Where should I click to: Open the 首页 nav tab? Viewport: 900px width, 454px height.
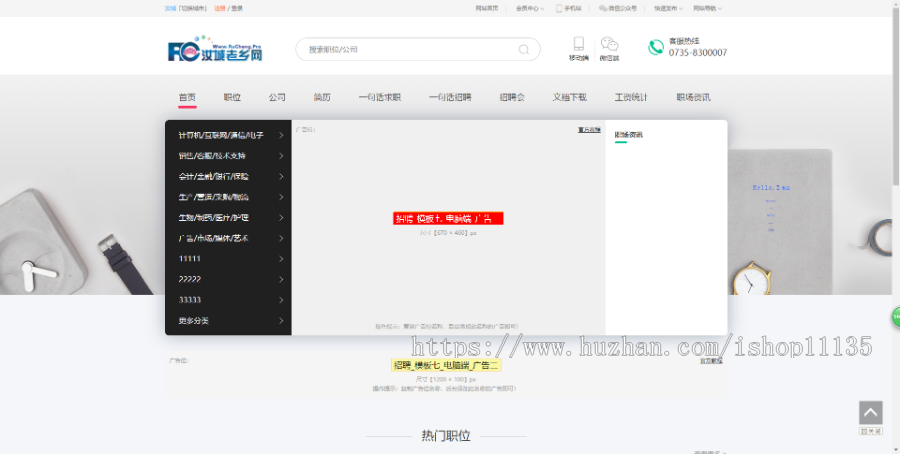(x=187, y=98)
